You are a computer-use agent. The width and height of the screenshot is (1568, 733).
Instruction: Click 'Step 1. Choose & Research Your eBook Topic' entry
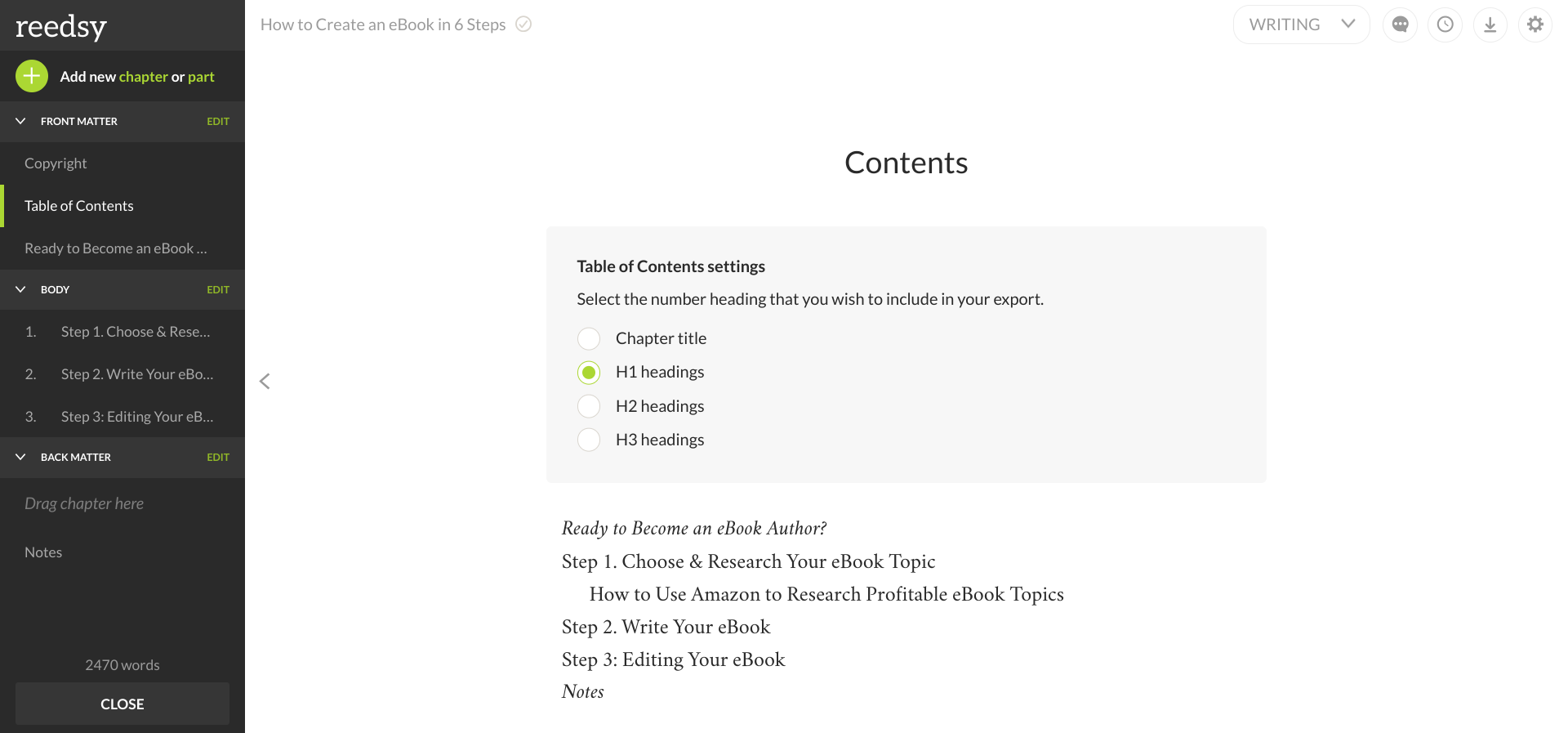748,561
